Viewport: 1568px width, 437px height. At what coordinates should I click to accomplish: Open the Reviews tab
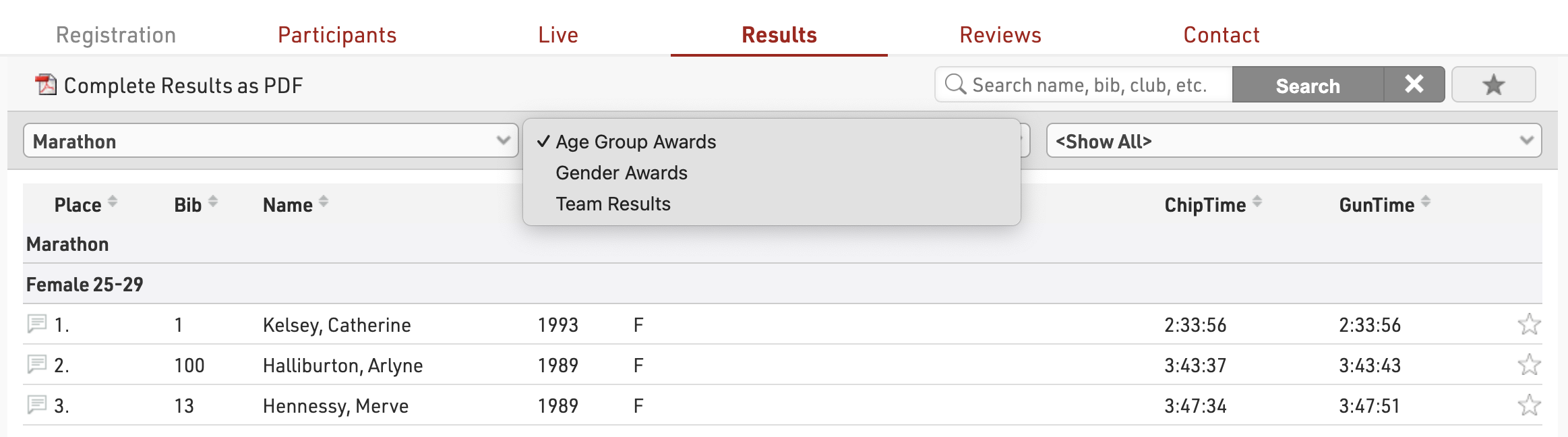(1000, 35)
